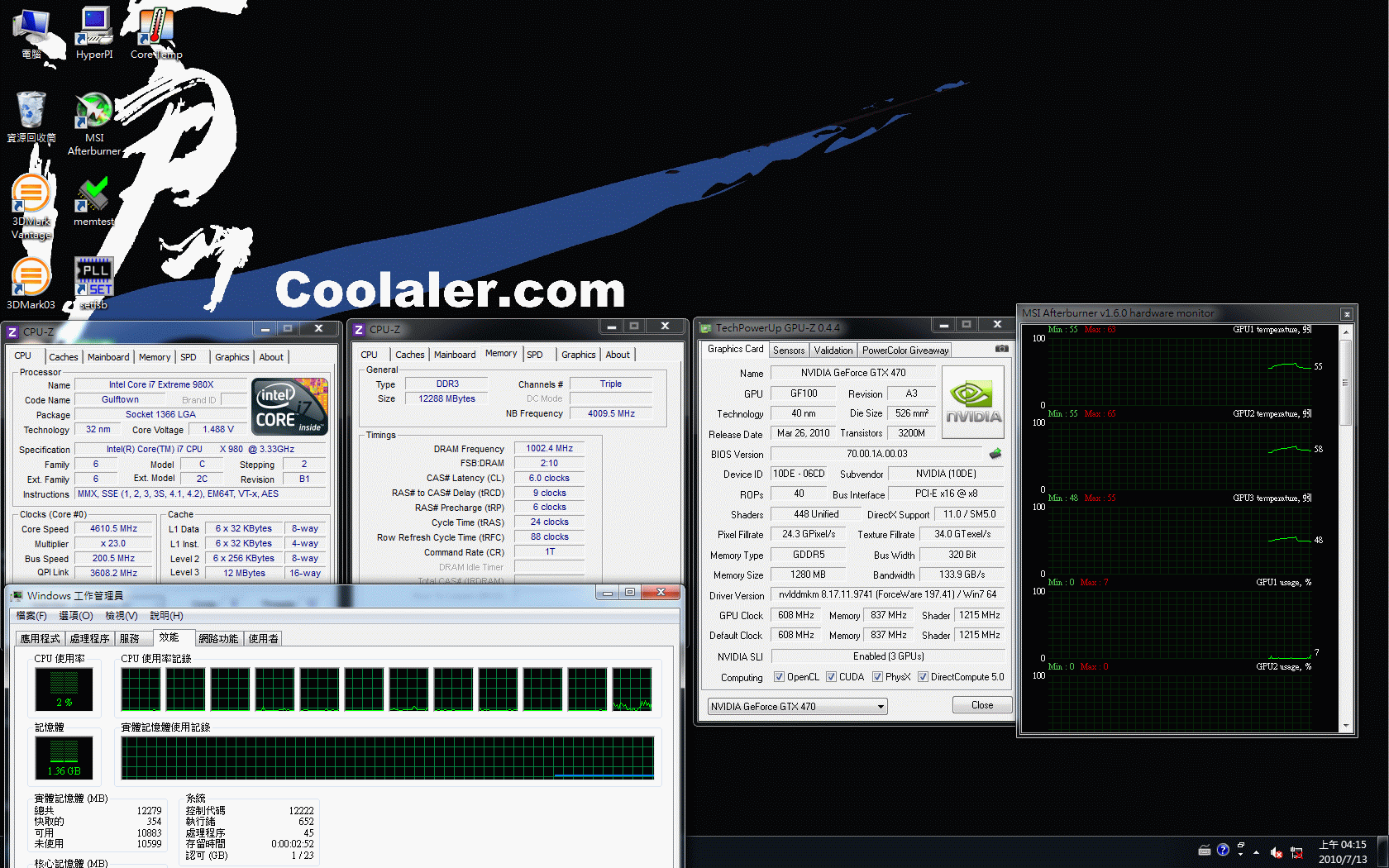Open the 檔案(F) menu in Task Manager
This screenshot has width=1389, height=868.
[x=31, y=616]
